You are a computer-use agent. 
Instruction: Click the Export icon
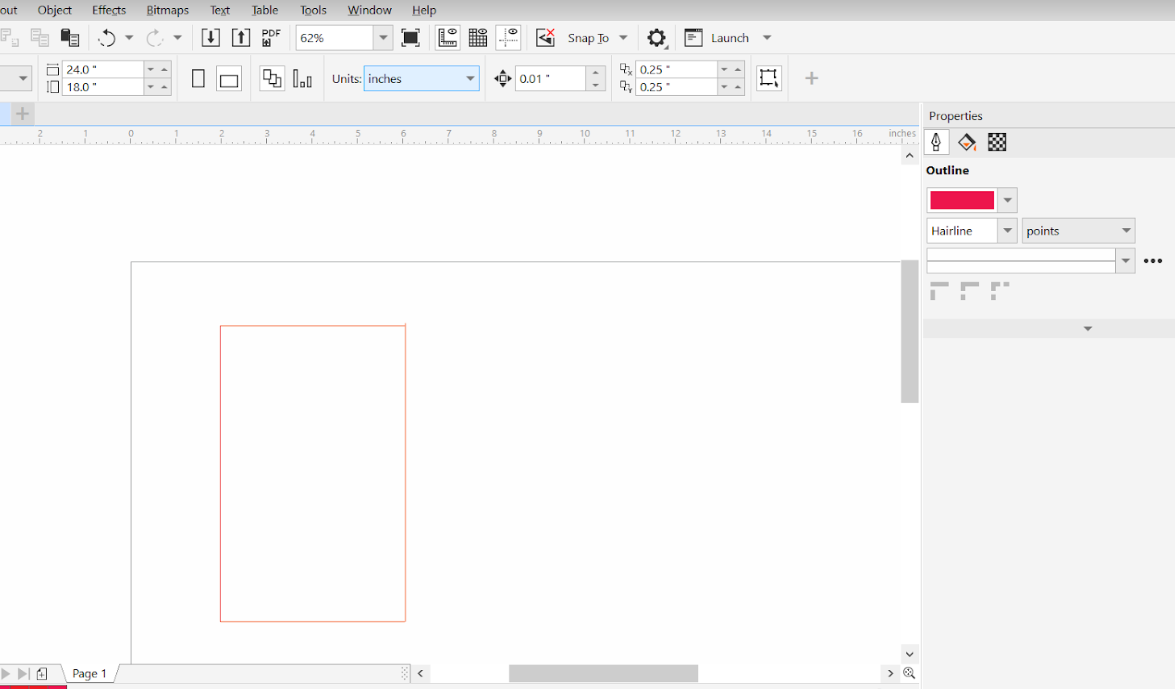point(241,37)
